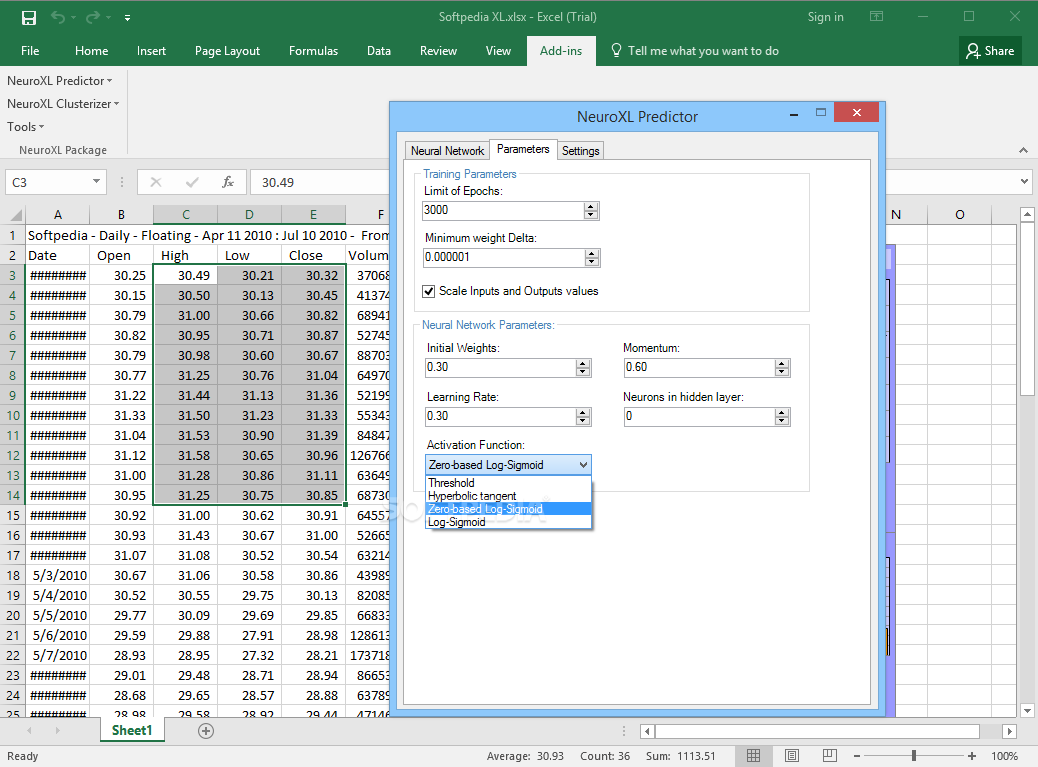Click the Initial Weights field
The image size is (1038, 767).
click(x=500, y=367)
